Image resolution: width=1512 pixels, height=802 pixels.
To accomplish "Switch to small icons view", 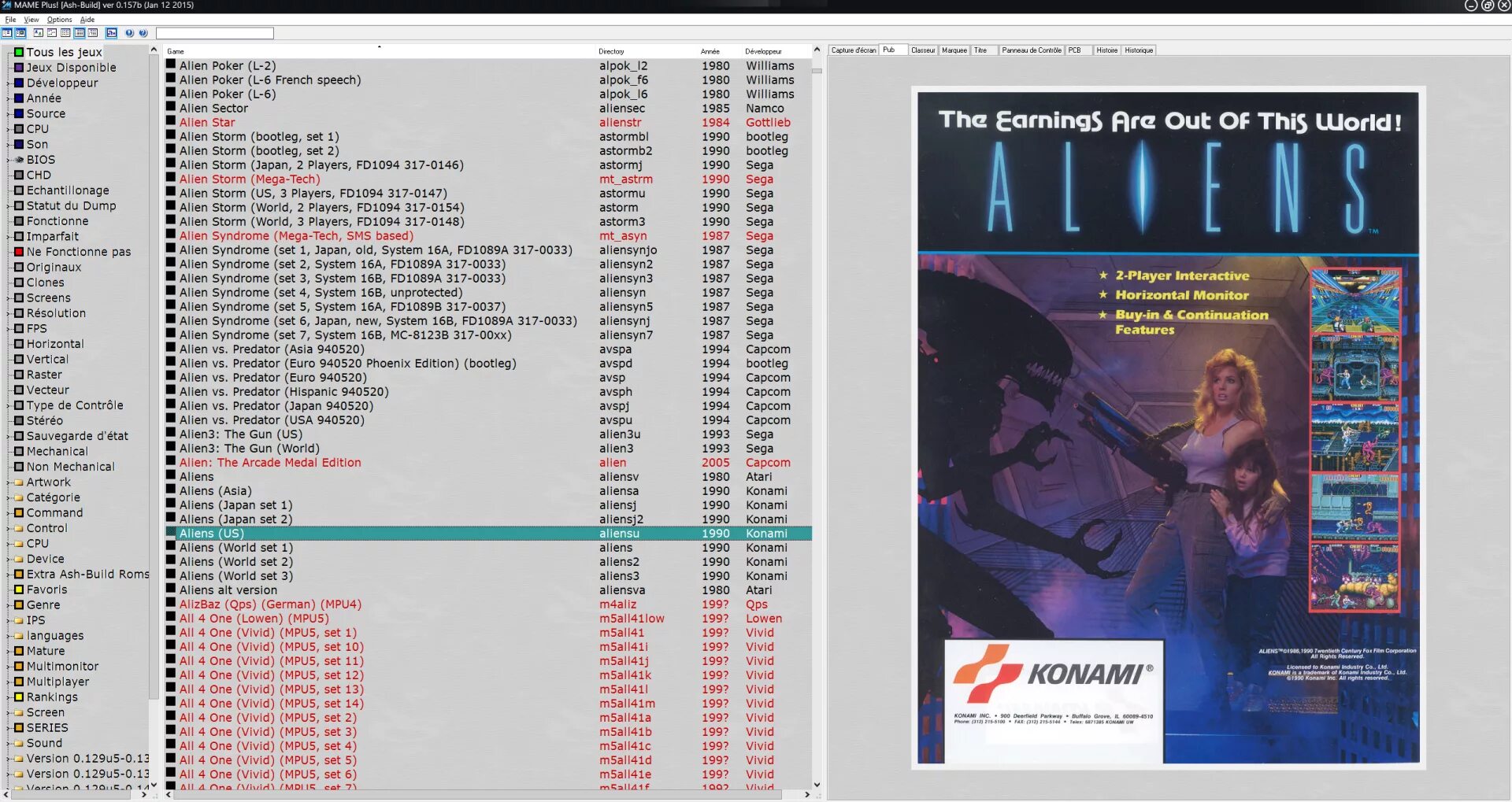I will coord(52,33).
